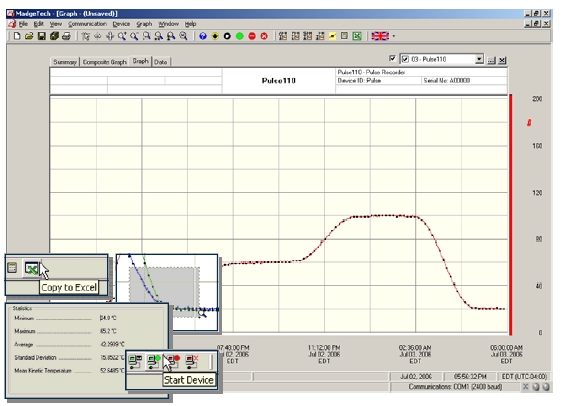The height and width of the screenshot is (406, 564).
Task: Open the language flag dropdown arrow
Action: 394,36
